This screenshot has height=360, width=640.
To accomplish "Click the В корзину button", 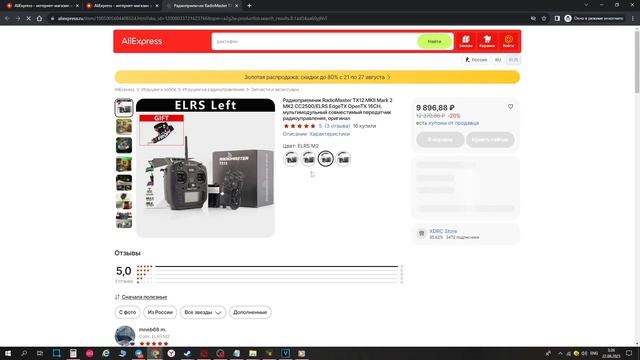I will point(440,140).
